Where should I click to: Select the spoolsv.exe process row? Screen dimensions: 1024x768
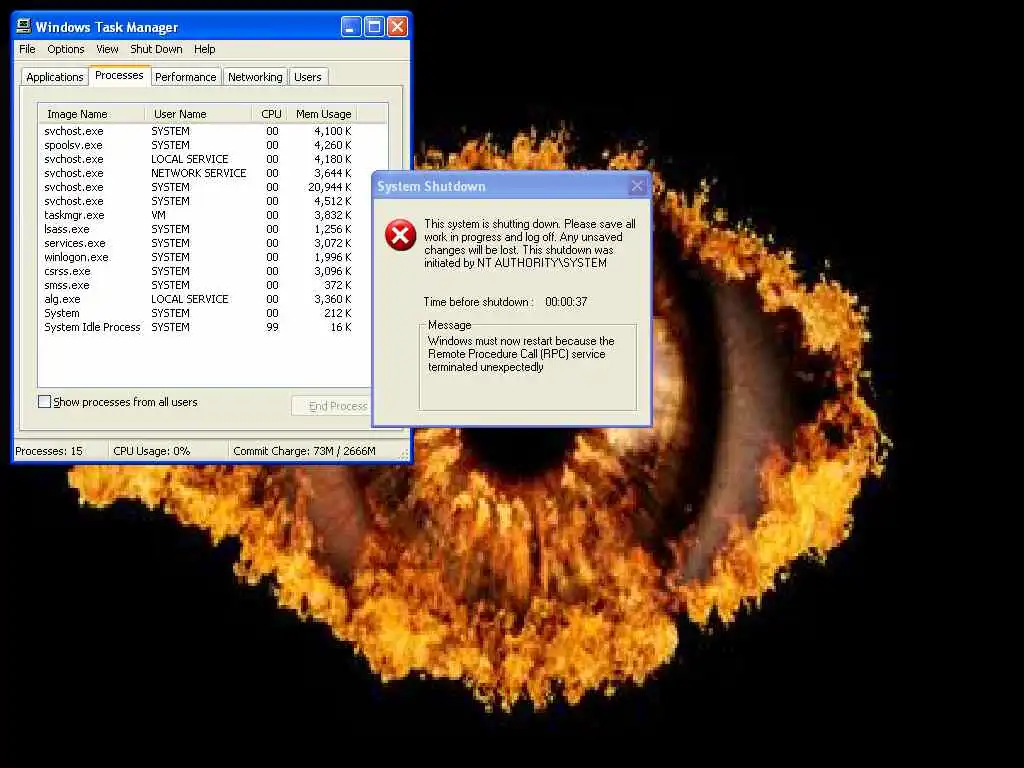pyautogui.click(x=198, y=145)
